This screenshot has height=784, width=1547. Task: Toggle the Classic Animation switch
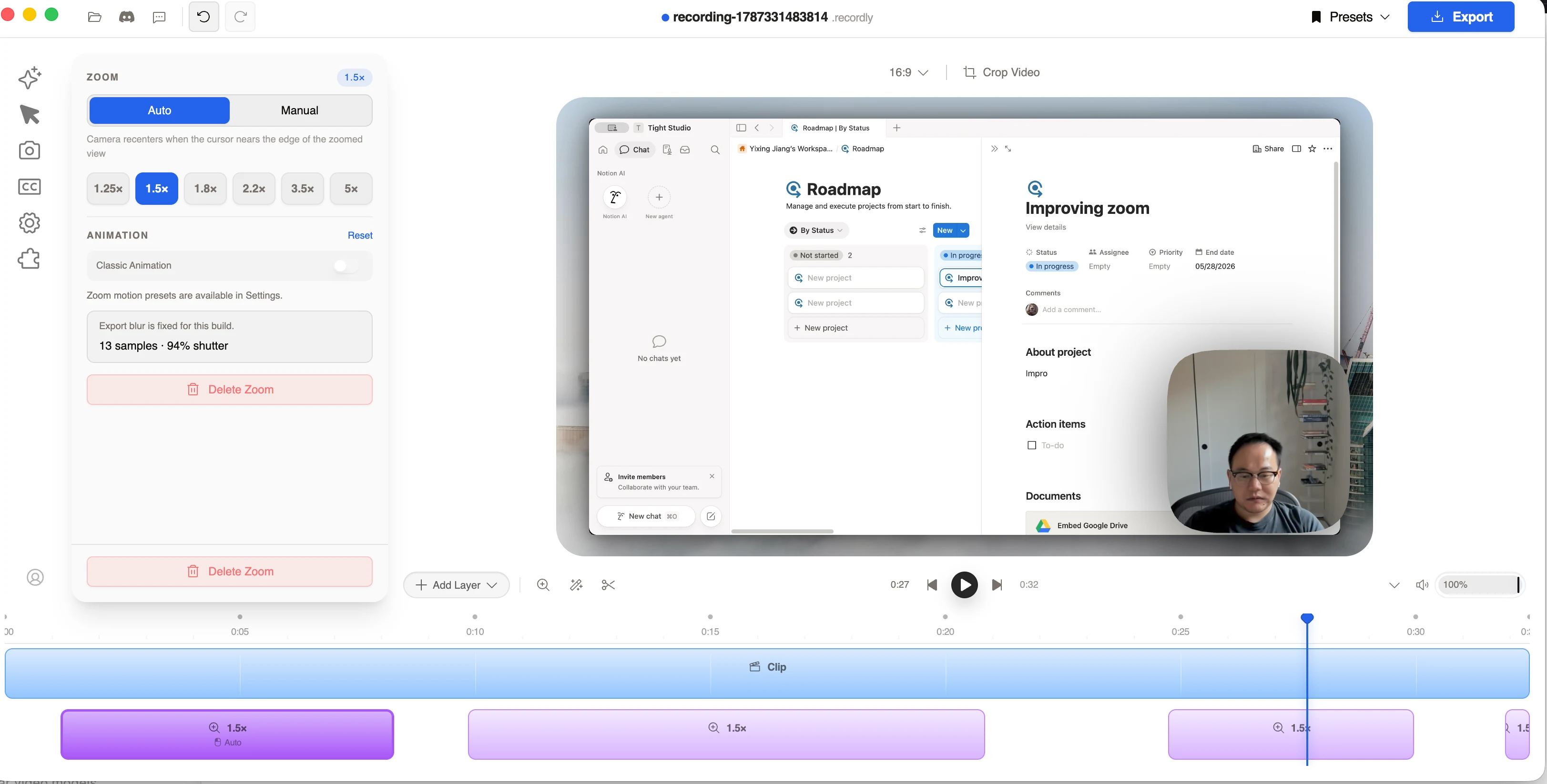click(x=346, y=265)
